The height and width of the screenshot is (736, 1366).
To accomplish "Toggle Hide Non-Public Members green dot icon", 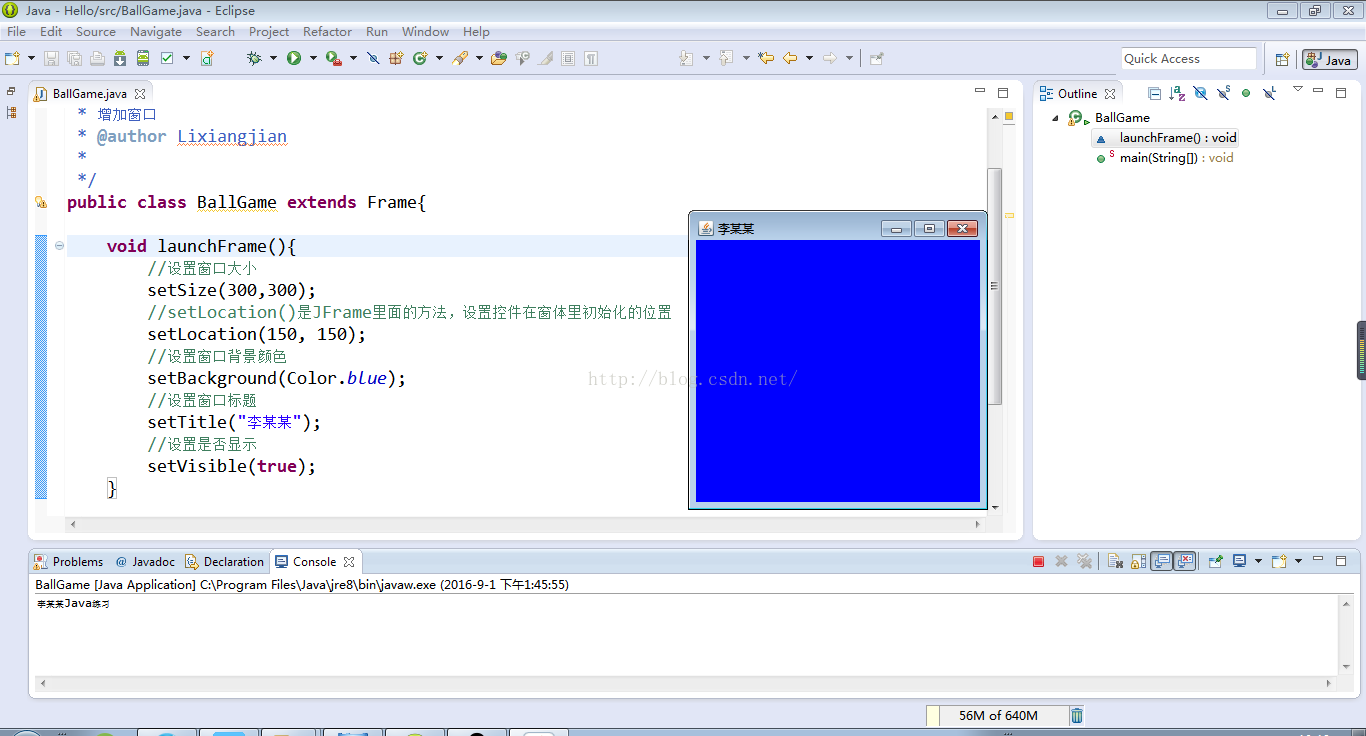I will 1246,93.
